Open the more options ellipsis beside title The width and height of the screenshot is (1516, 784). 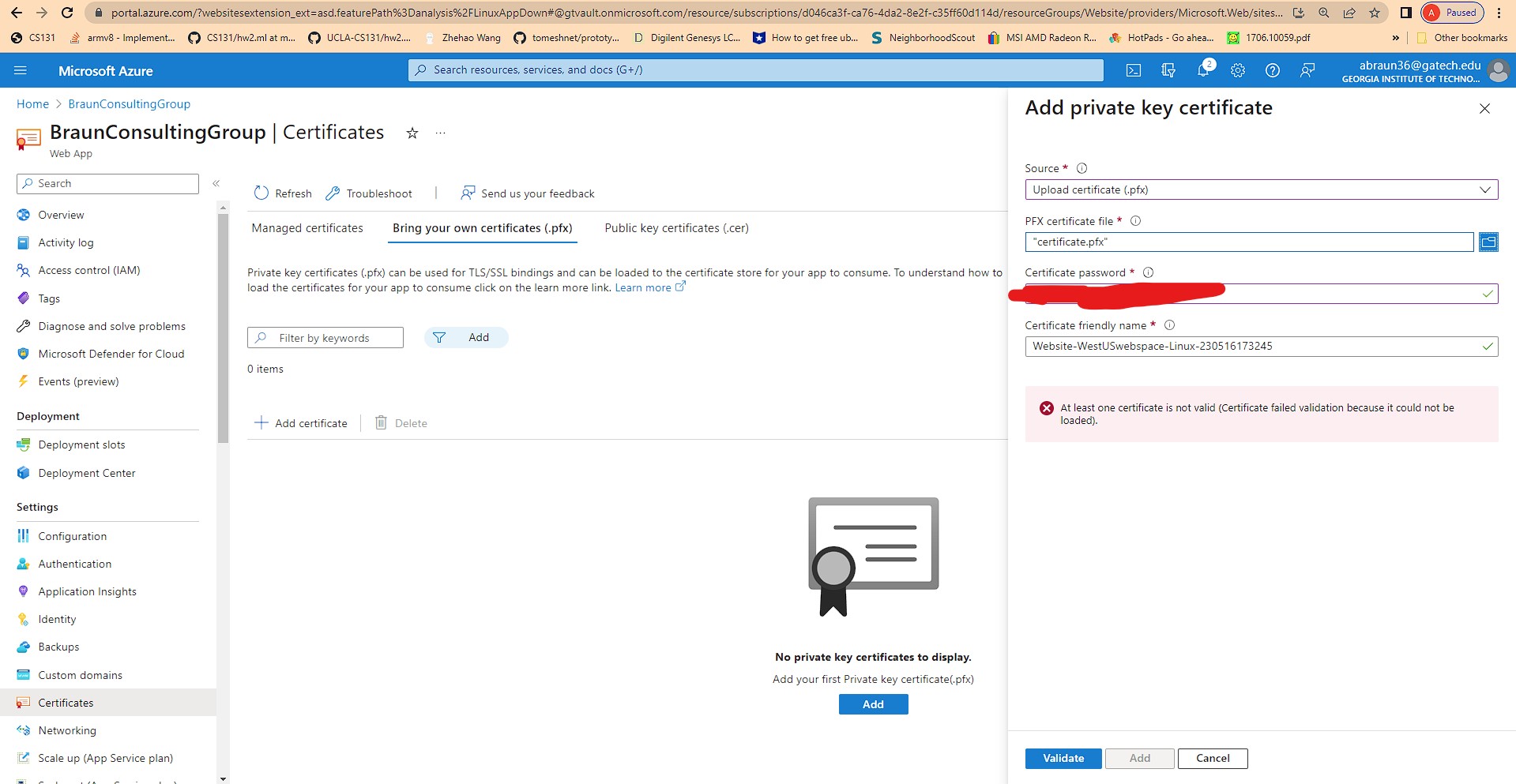(440, 133)
